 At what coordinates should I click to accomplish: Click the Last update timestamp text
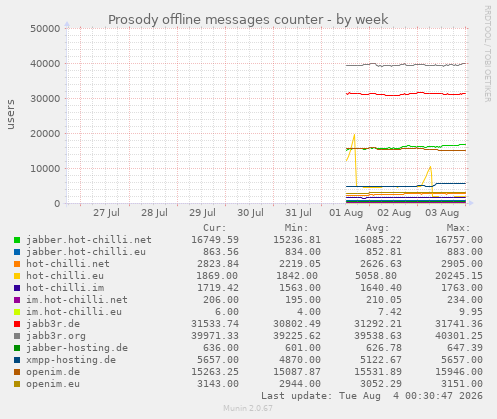point(372,396)
